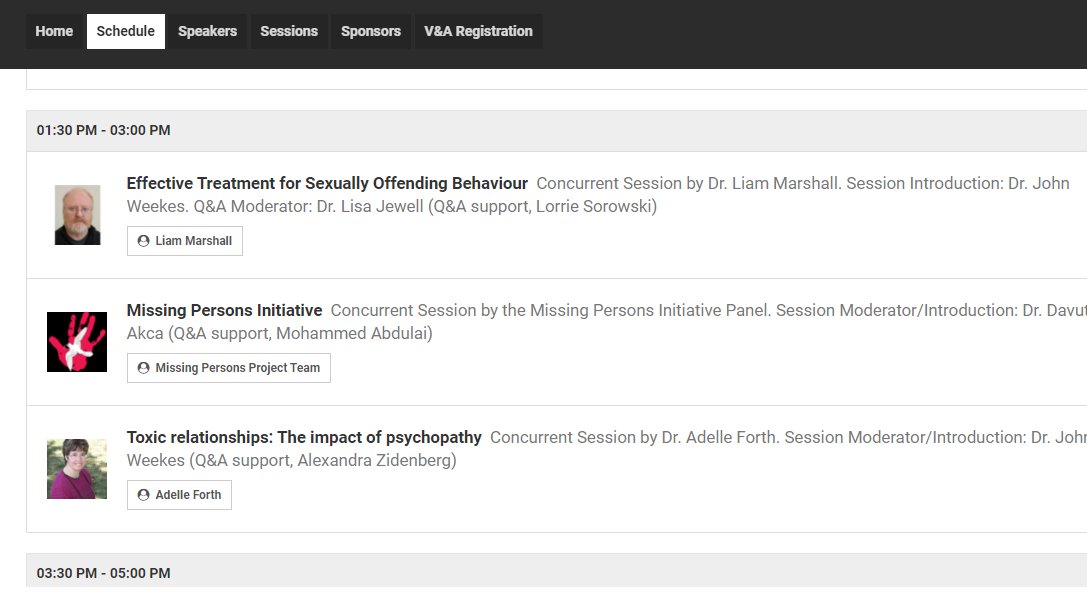Click the Adelle Forth speaker button
Viewport: 1087px width, 611px height.
180,495
